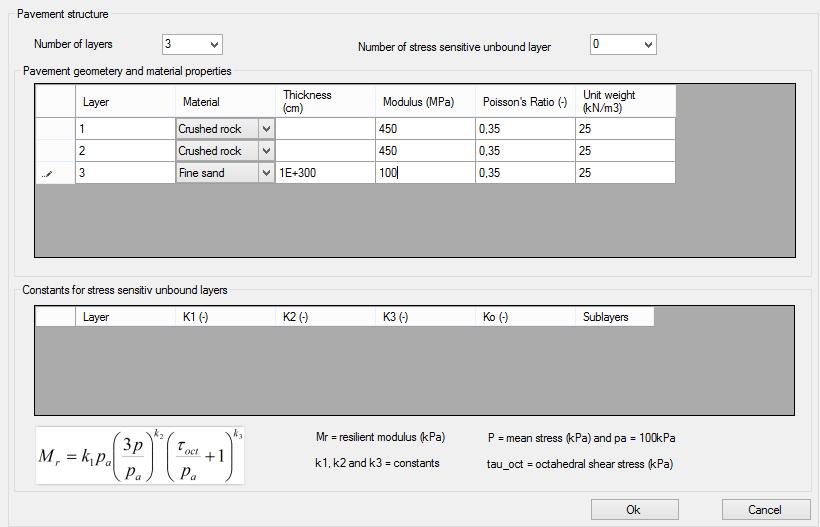
Task: Select Unit weight 25 in layer 3
Action: click(625, 173)
